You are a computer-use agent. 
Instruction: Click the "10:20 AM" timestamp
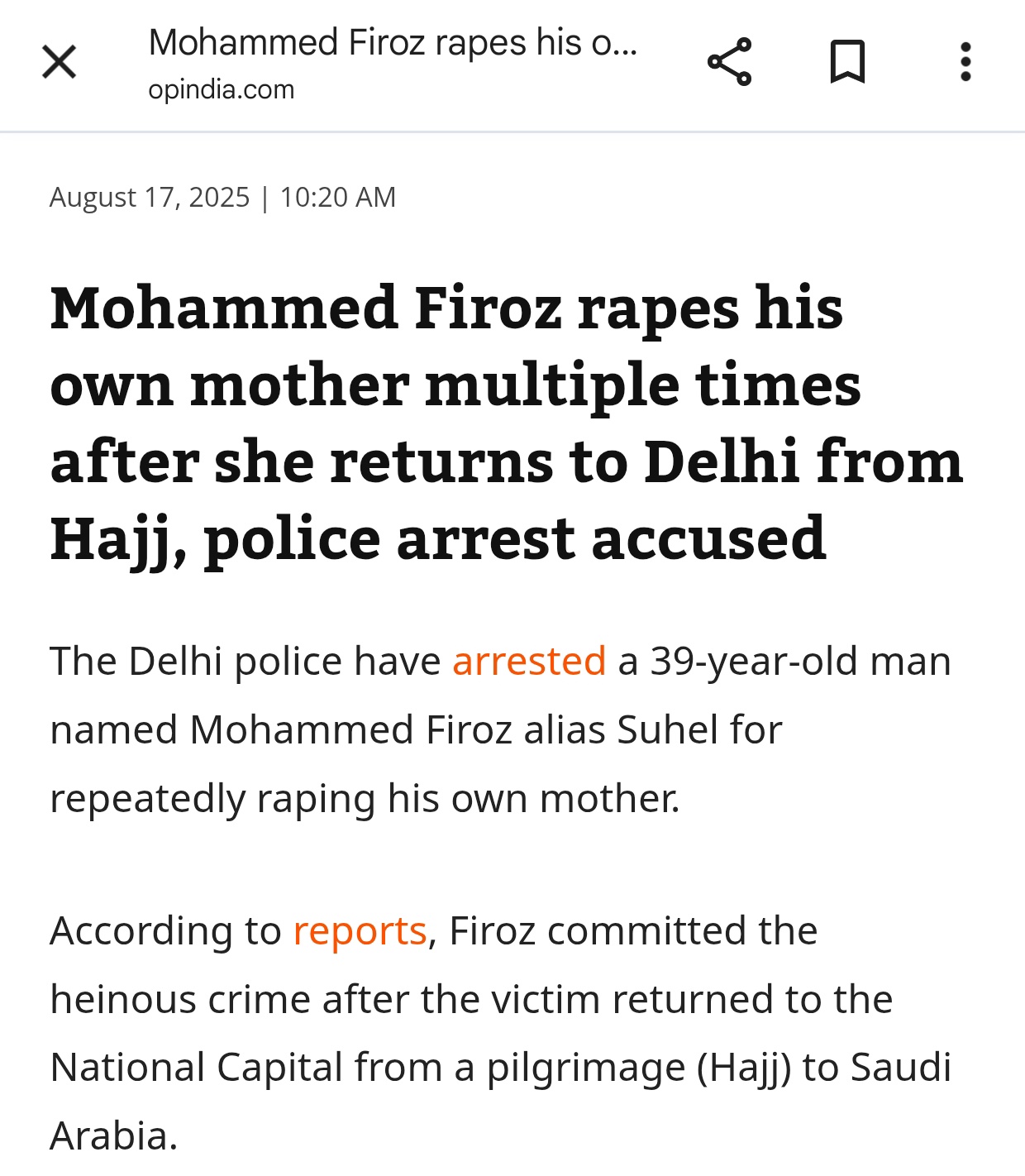coord(338,198)
